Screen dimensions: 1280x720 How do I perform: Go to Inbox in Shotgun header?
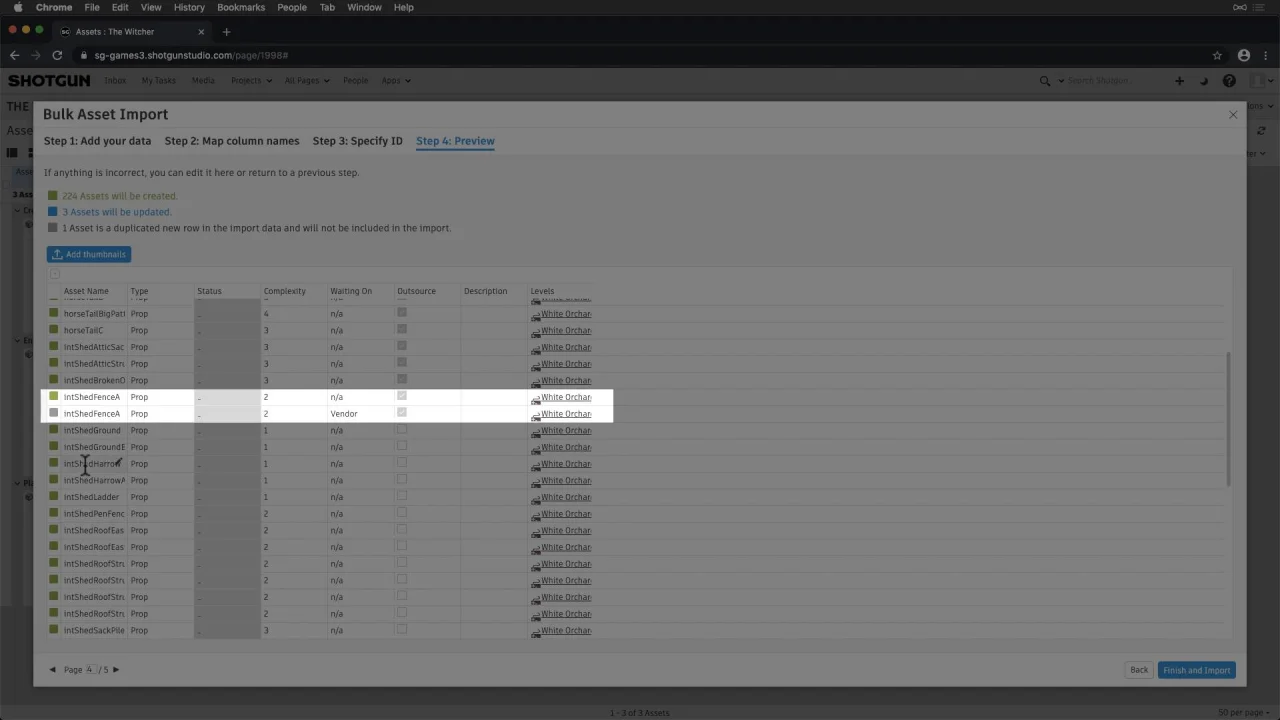(x=115, y=81)
